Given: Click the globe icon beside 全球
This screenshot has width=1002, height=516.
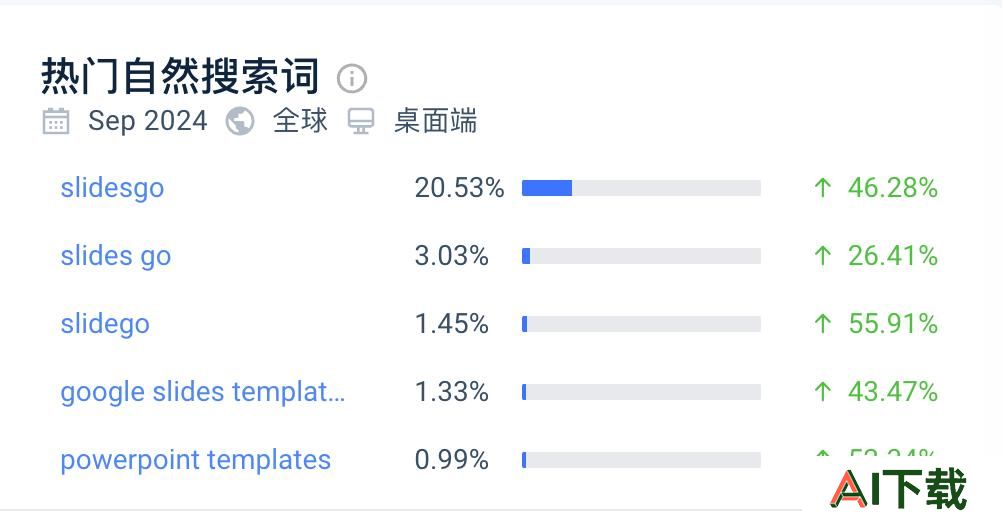Looking at the screenshot, I should (x=240, y=121).
